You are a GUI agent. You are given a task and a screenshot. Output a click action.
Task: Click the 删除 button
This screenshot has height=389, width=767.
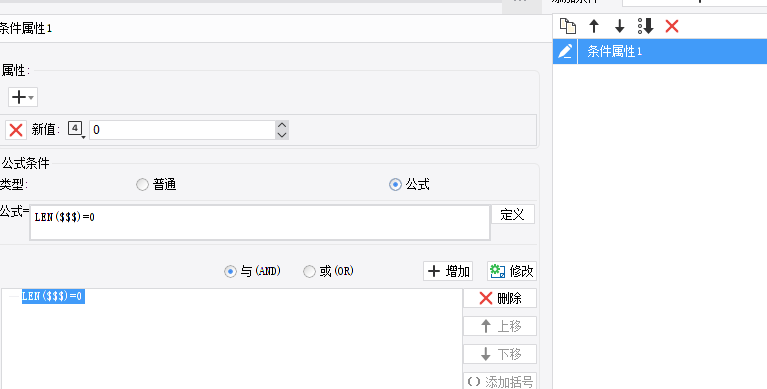pos(500,298)
